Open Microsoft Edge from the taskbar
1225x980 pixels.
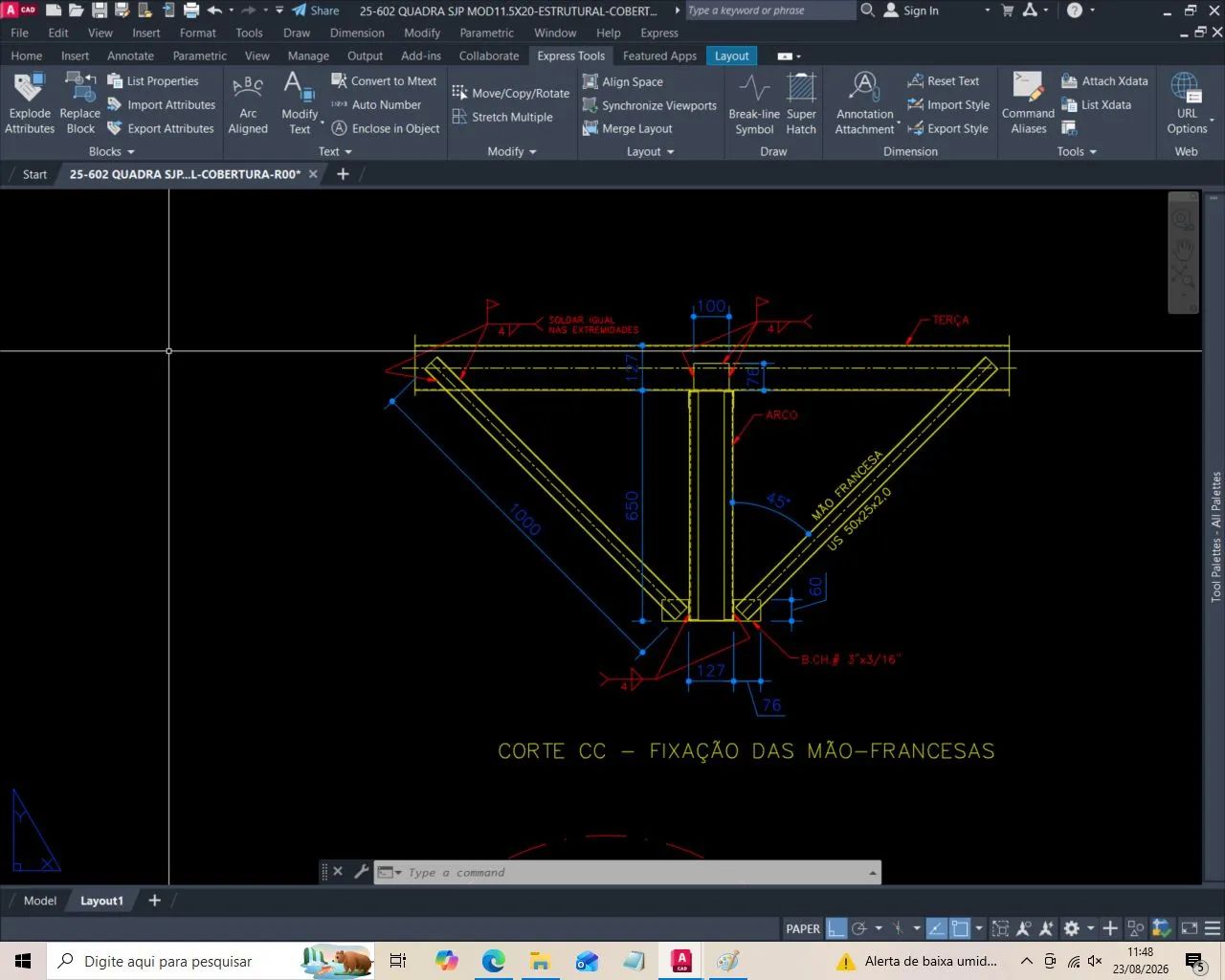pyautogui.click(x=493, y=961)
